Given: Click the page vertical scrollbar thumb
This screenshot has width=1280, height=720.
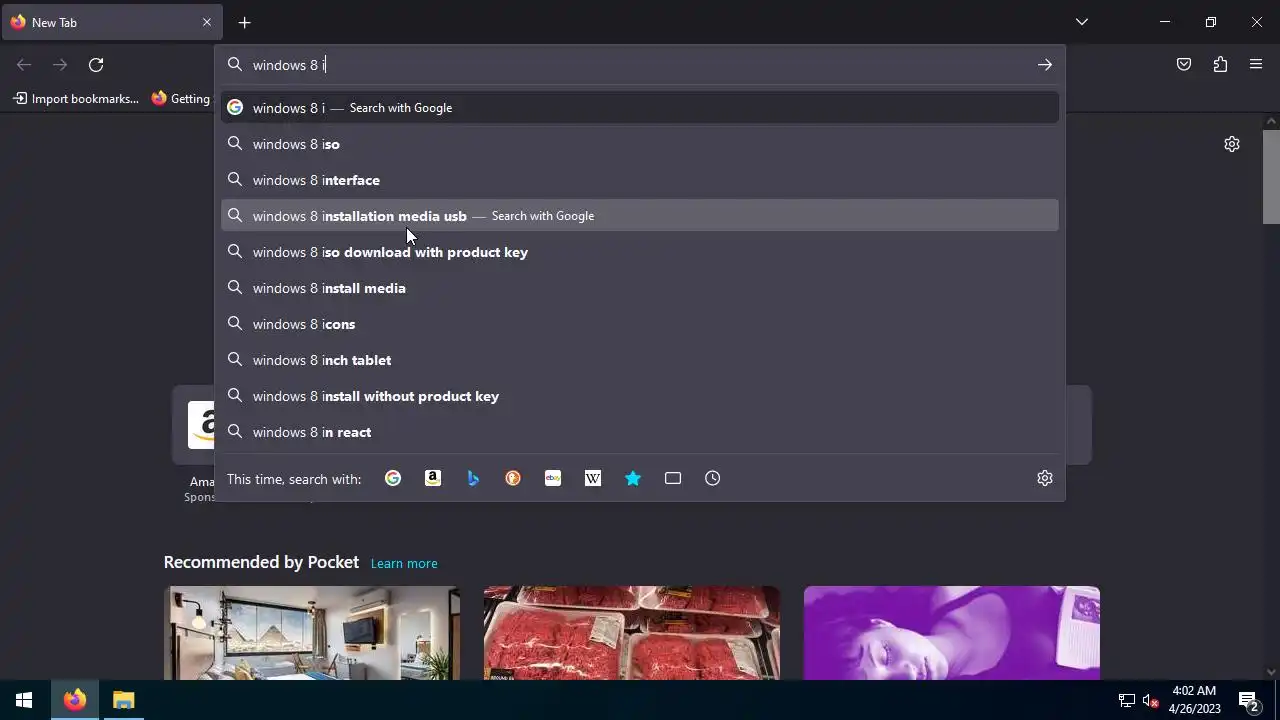Looking at the screenshot, I should (1271, 177).
